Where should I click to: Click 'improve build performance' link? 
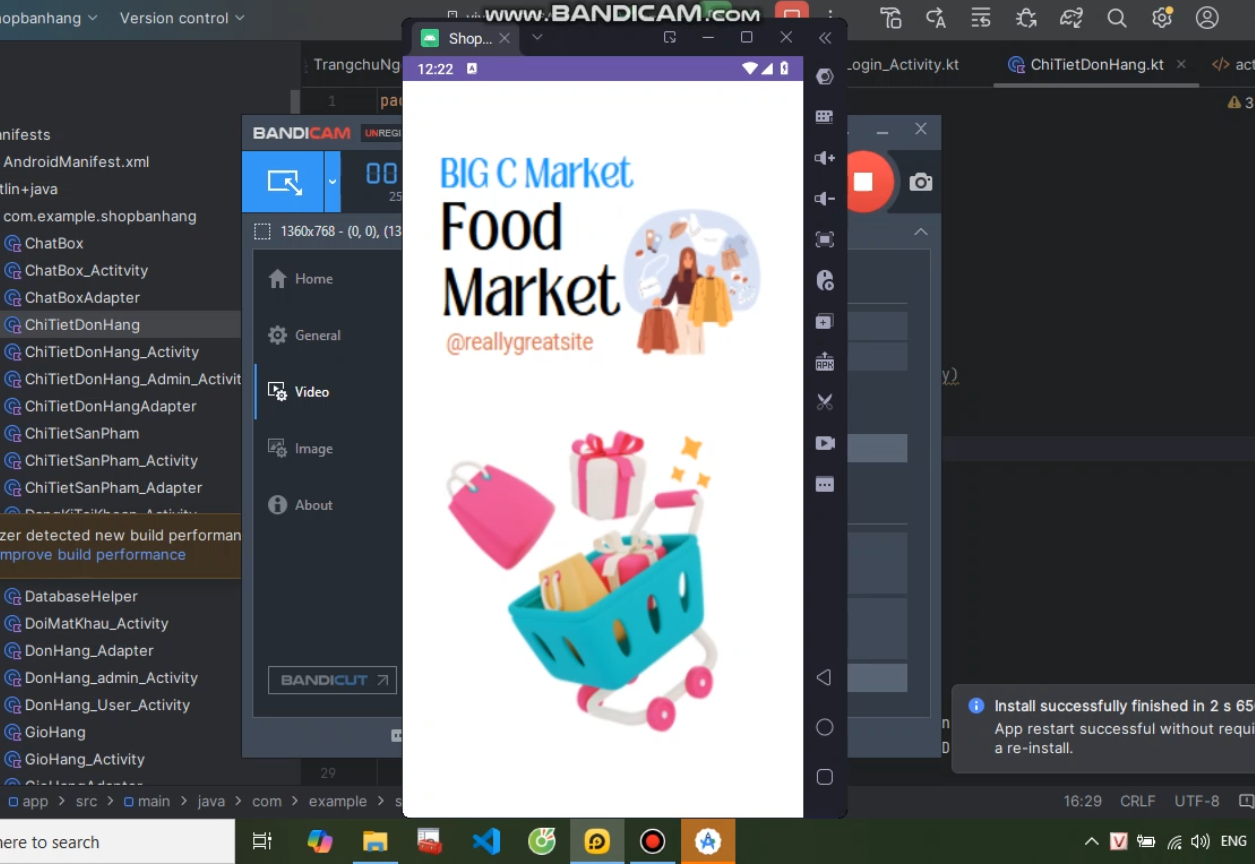pos(93,555)
